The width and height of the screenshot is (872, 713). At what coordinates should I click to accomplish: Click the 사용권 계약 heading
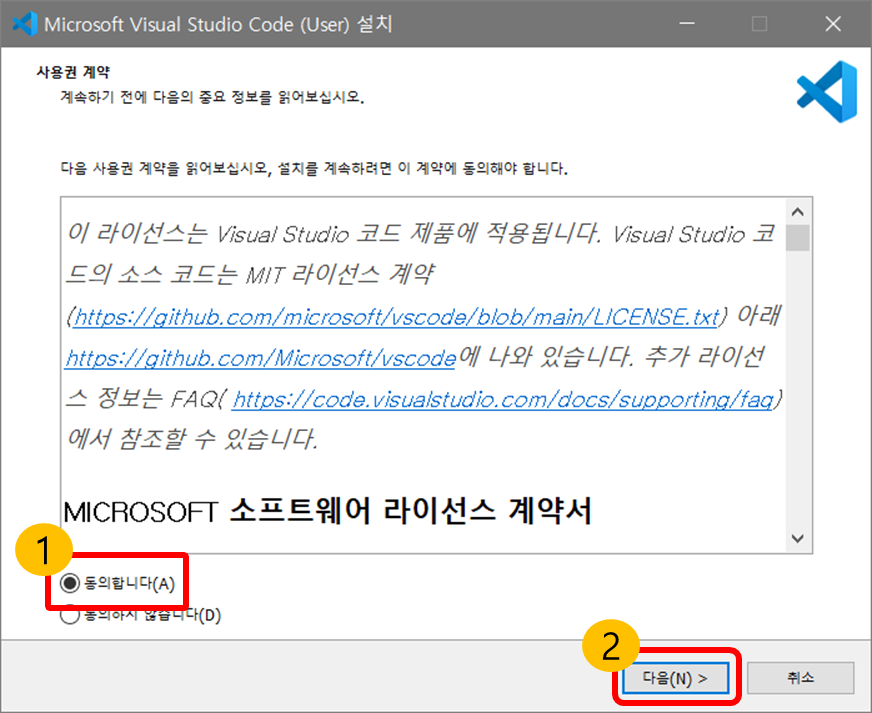pyautogui.click(x=73, y=72)
